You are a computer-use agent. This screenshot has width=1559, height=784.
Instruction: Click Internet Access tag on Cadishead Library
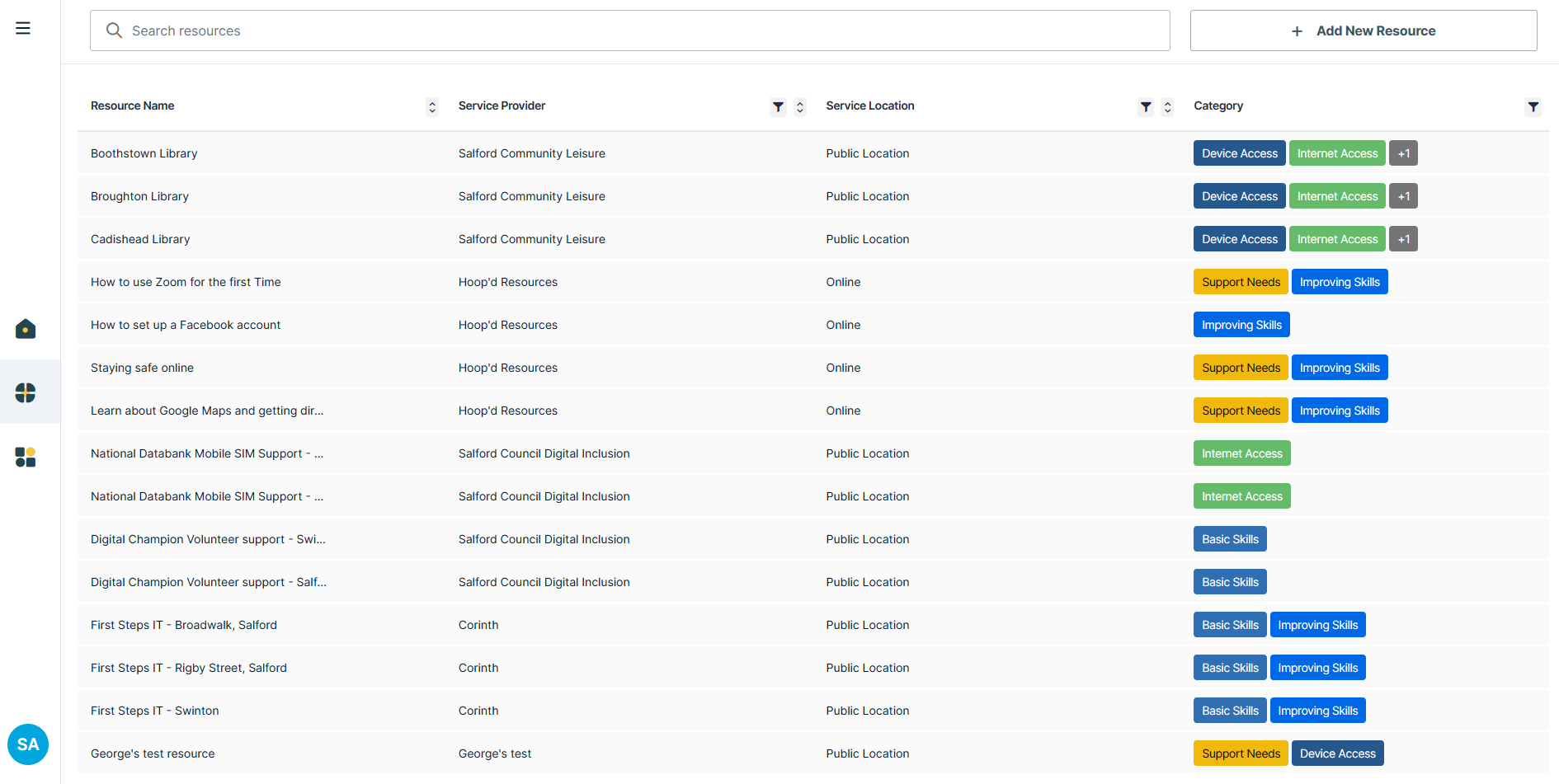coord(1337,239)
